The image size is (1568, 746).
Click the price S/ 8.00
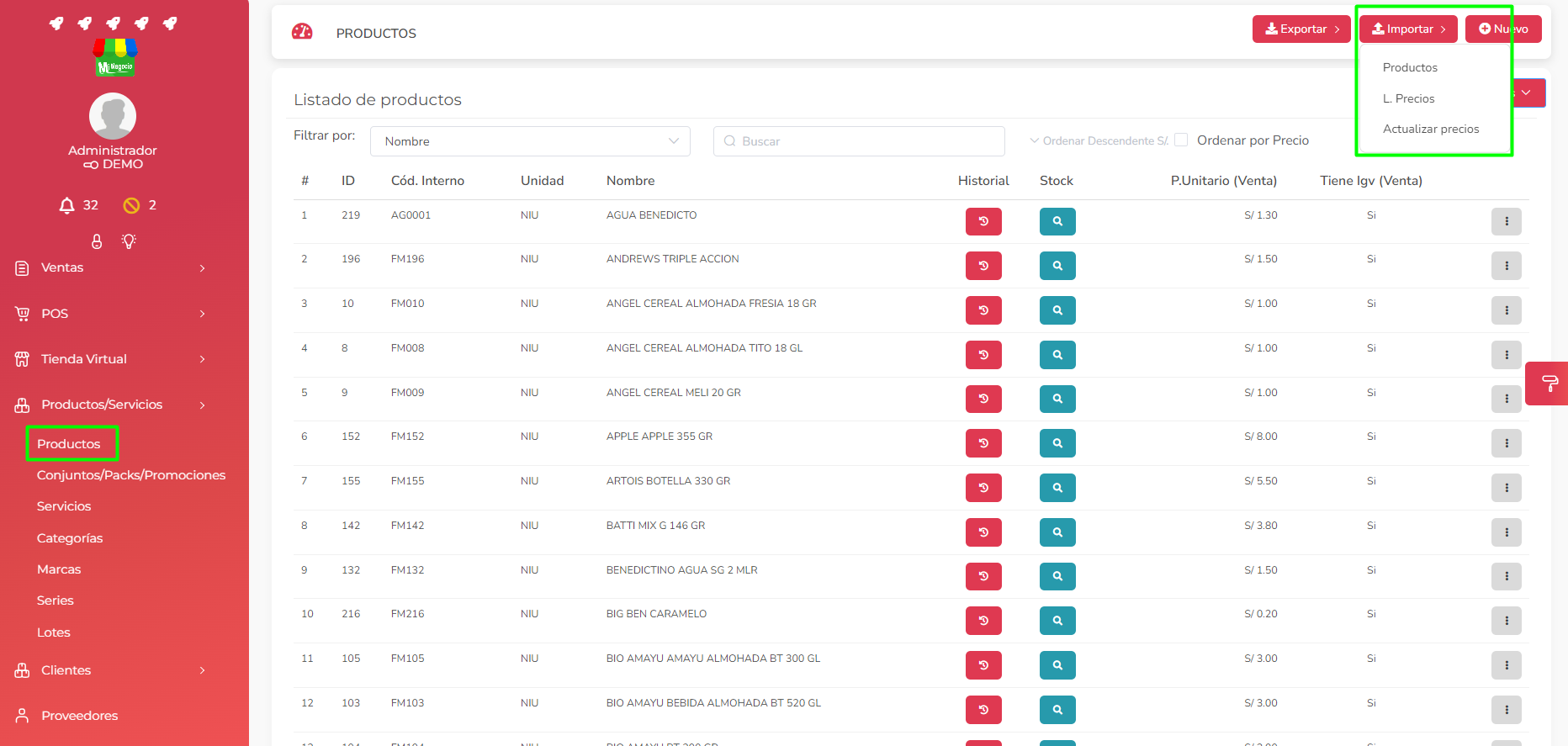tap(1261, 436)
